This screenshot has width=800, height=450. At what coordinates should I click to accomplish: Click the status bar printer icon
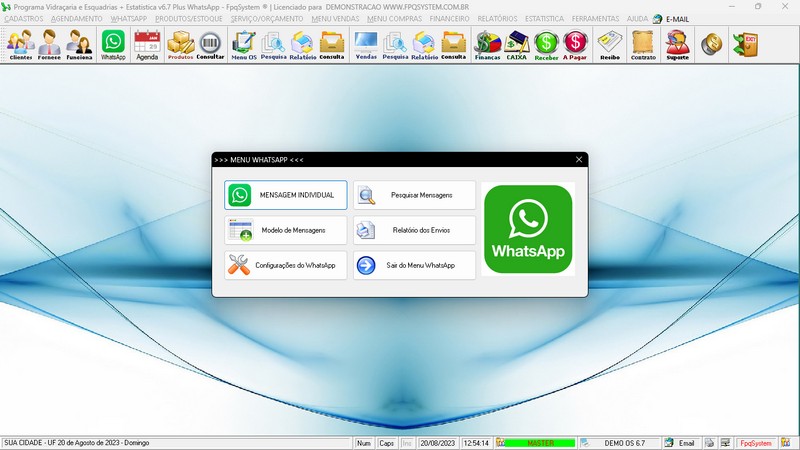709,443
